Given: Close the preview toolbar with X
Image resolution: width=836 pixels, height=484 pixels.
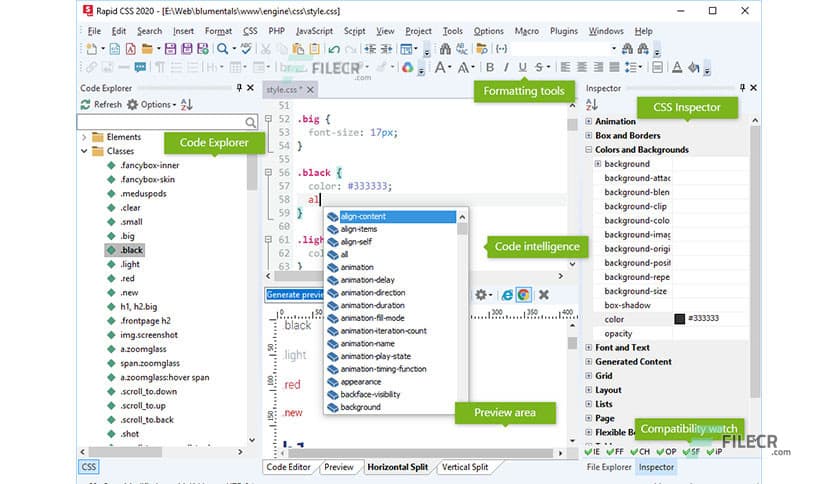Looking at the screenshot, I should pyautogui.click(x=543, y=295).
